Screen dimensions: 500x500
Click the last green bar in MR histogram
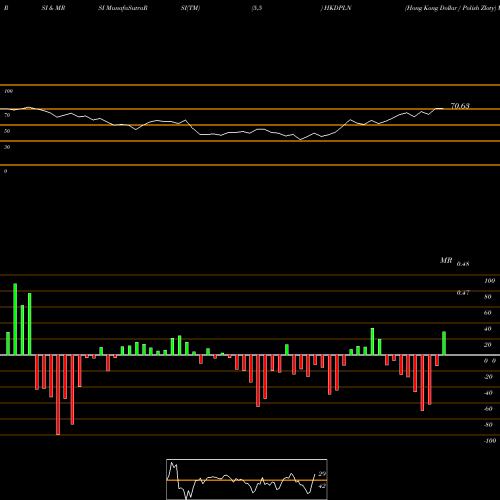444,343
